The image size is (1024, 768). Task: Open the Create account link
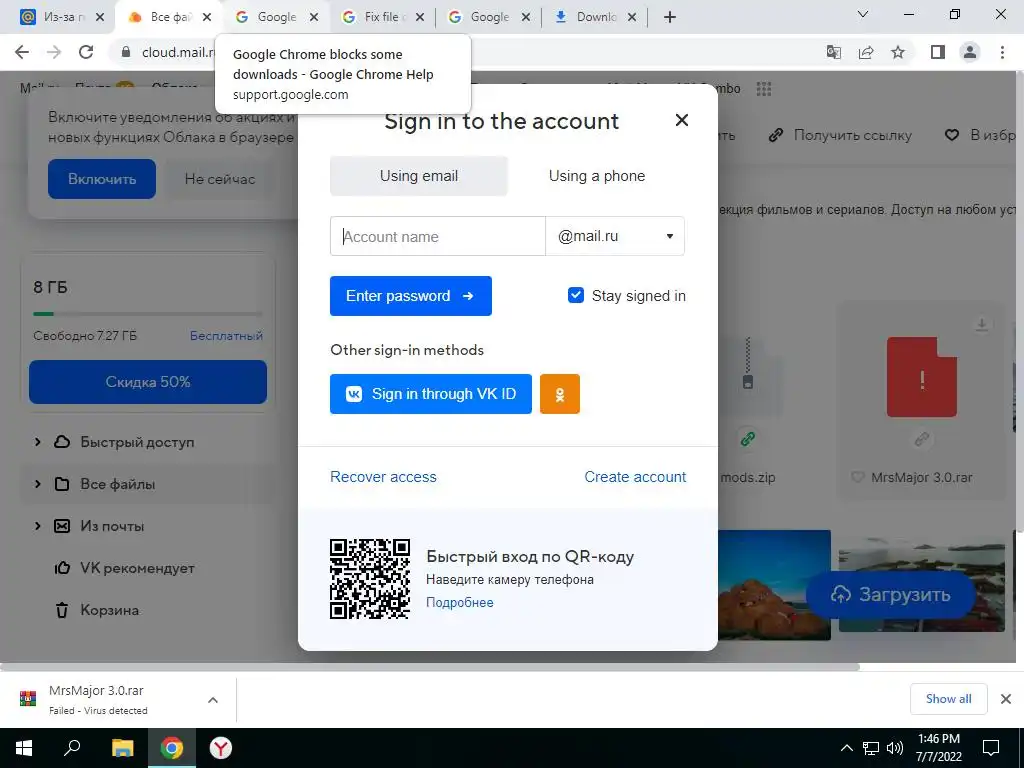coord(635,477)
